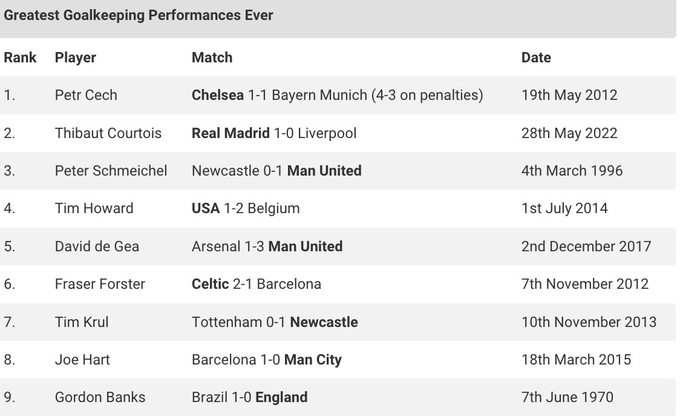Click Thibaut Courtois in the player column

100,133
